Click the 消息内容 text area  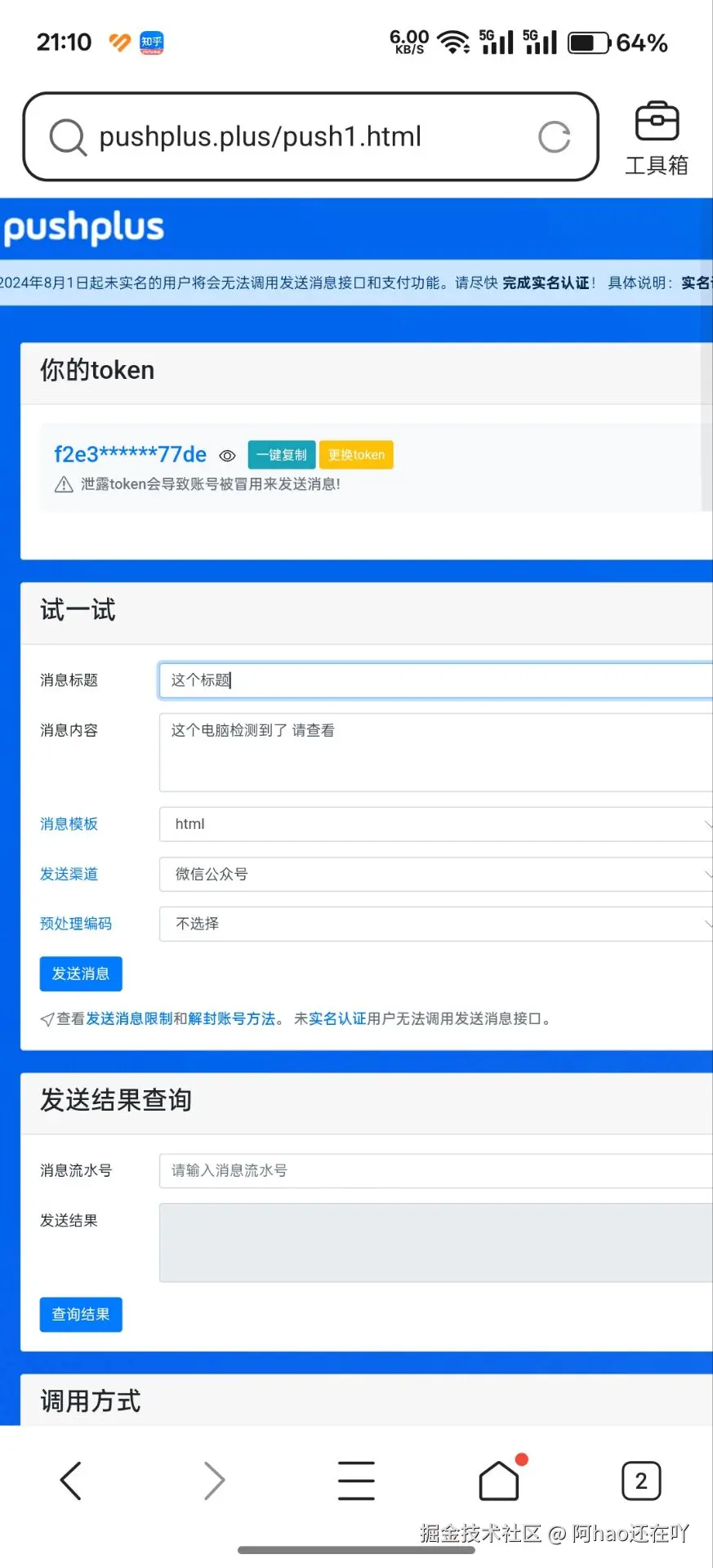(x=435, y=752)
